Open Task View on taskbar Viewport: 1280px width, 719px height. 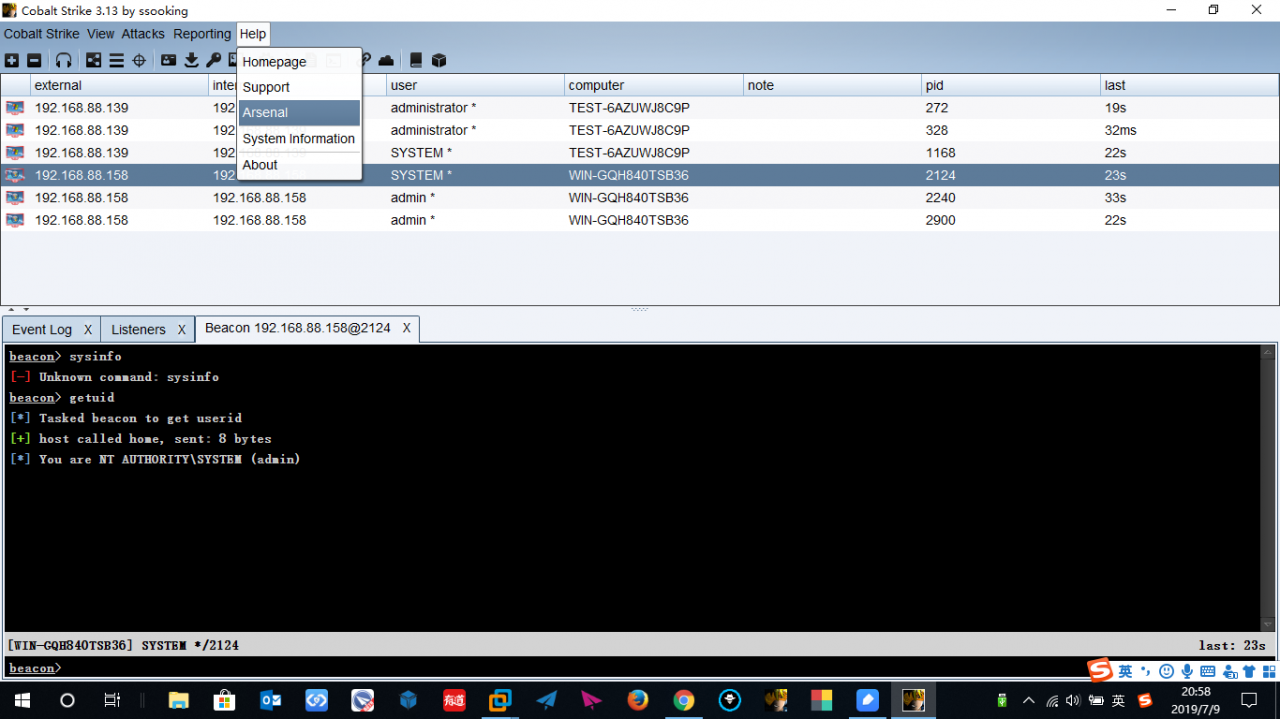(x=112, y=700)
